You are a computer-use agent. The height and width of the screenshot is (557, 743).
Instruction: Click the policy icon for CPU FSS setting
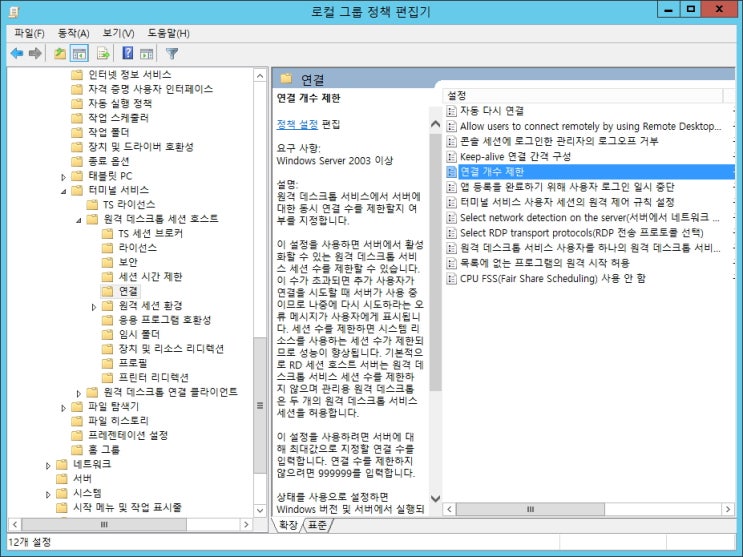click(x=452, y=278)
